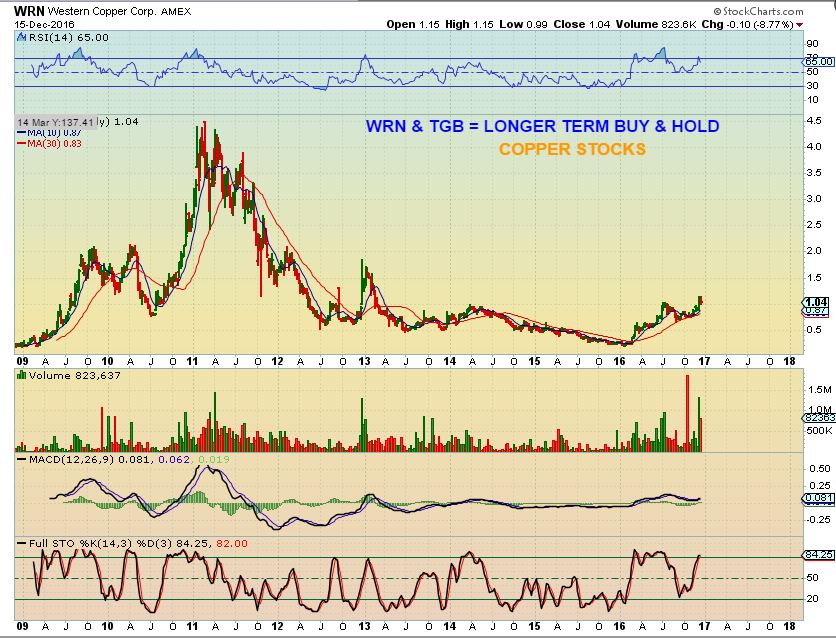Click year 16 on the bottom stochastic time axis

[619, 626]
